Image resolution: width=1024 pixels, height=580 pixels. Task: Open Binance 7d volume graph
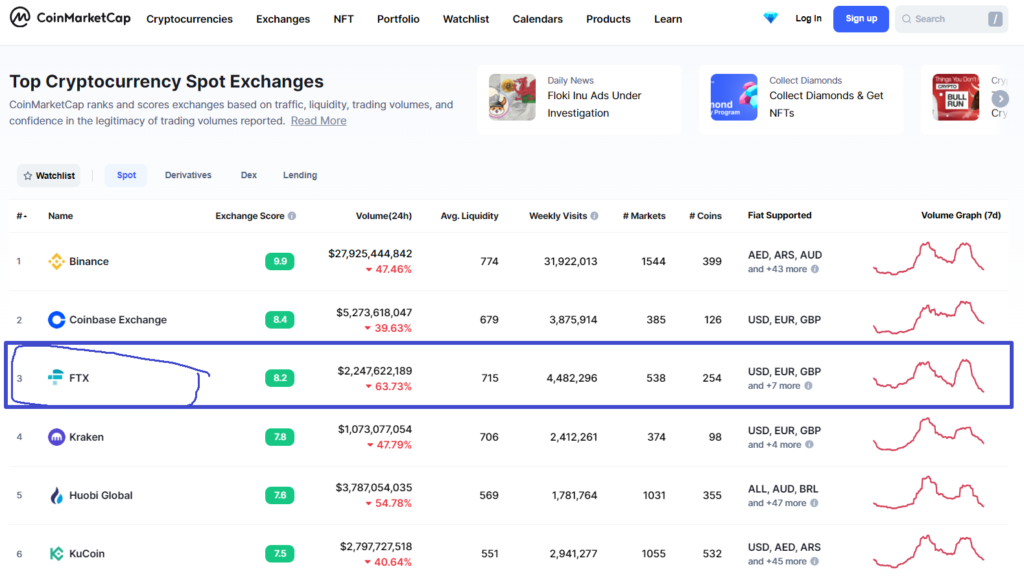click(x=929, y=259)
